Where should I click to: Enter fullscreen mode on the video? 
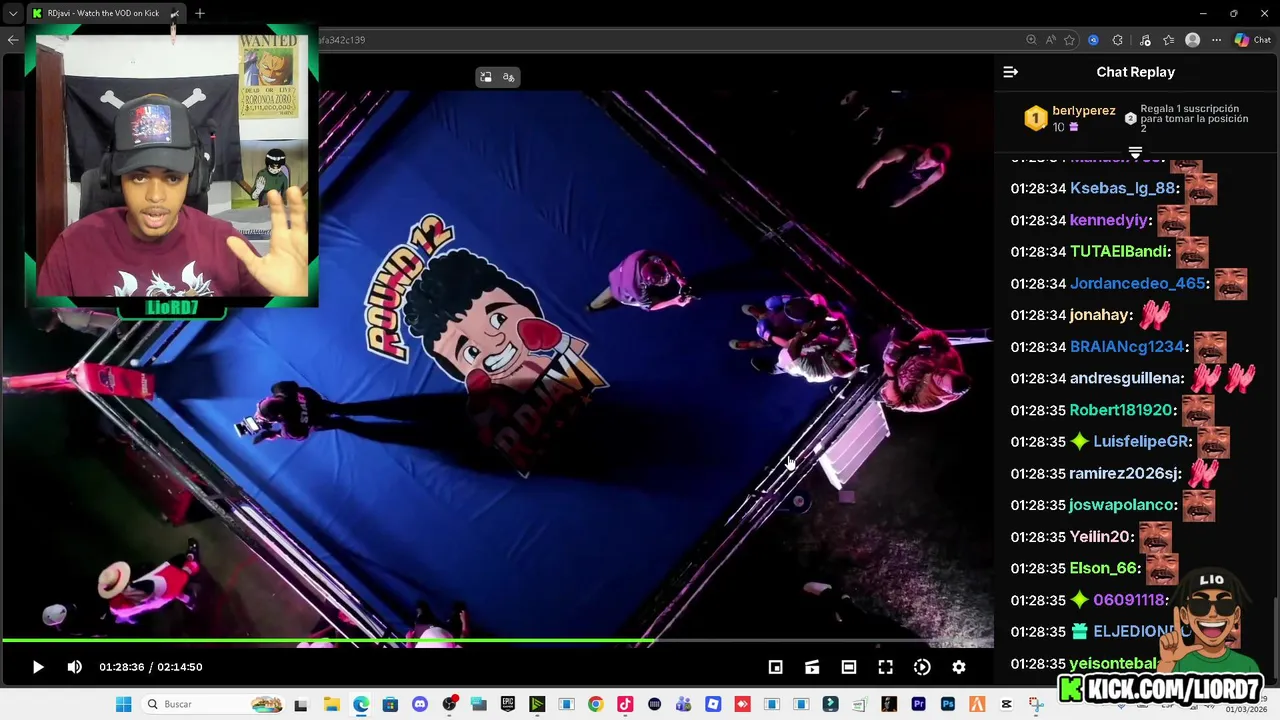tap(885, 667)
